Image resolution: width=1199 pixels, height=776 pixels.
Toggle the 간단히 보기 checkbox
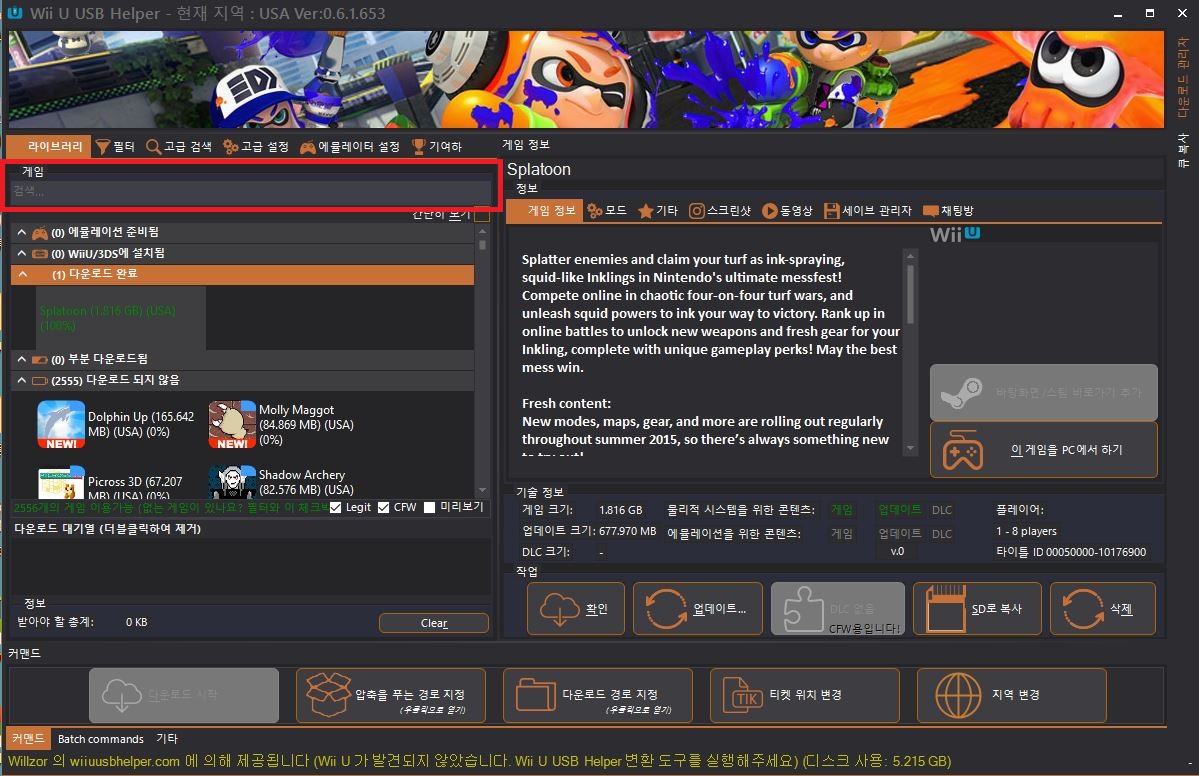click(482, 215)
